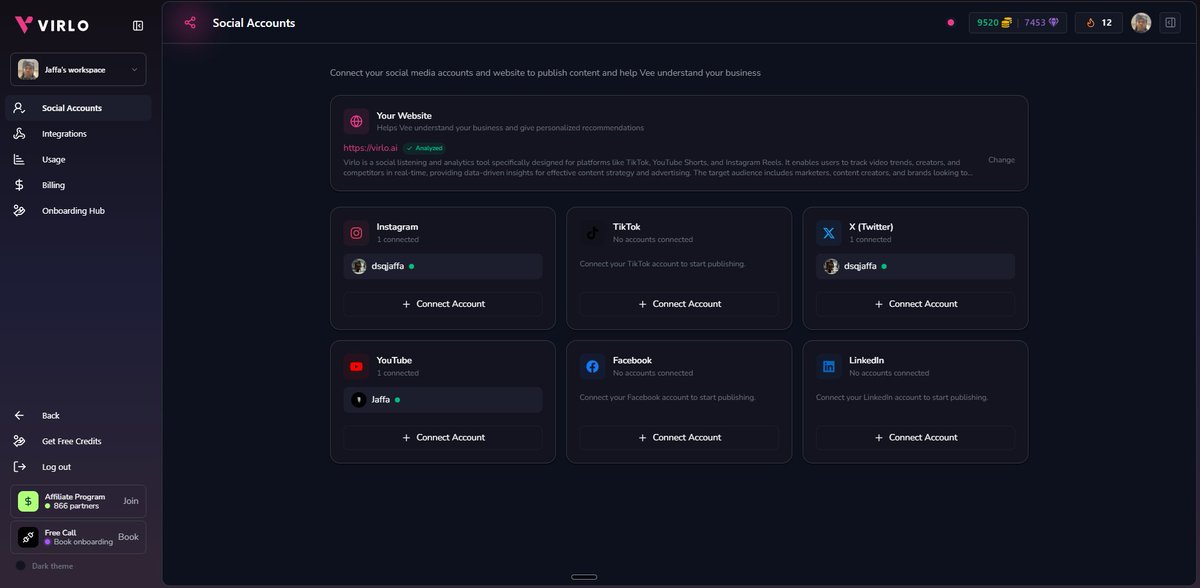
Task: Click the Virlo logo
Action: (52, 25)
